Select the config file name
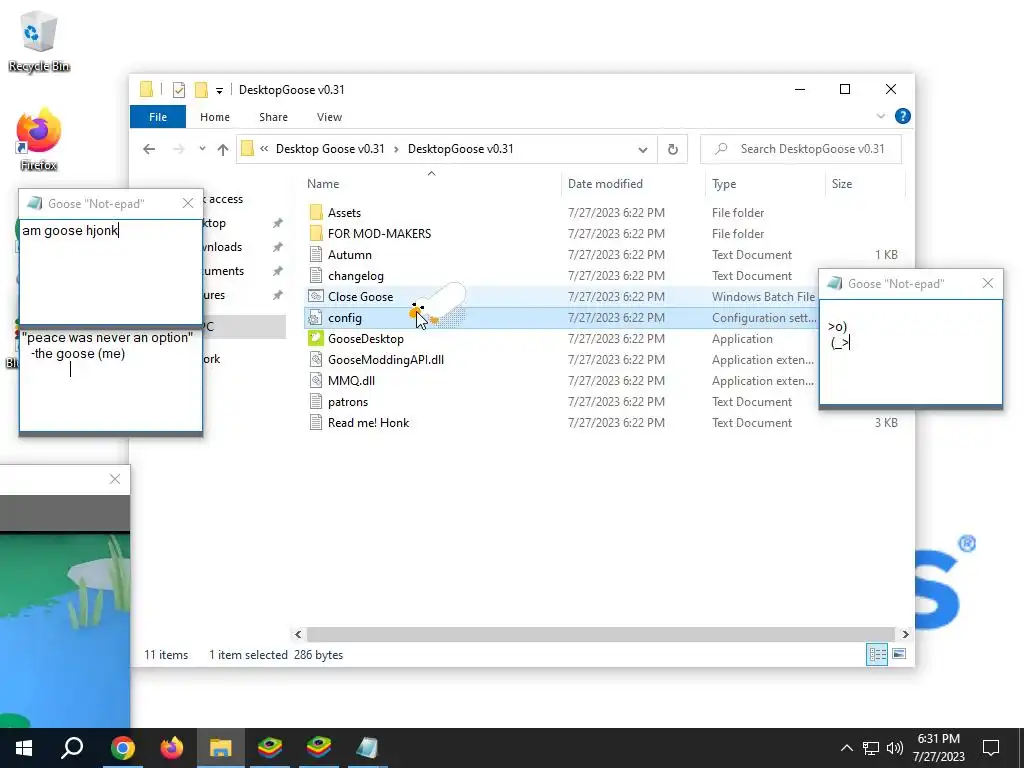The width and height of the screenshot is (1024, 768). pos(345,317)
